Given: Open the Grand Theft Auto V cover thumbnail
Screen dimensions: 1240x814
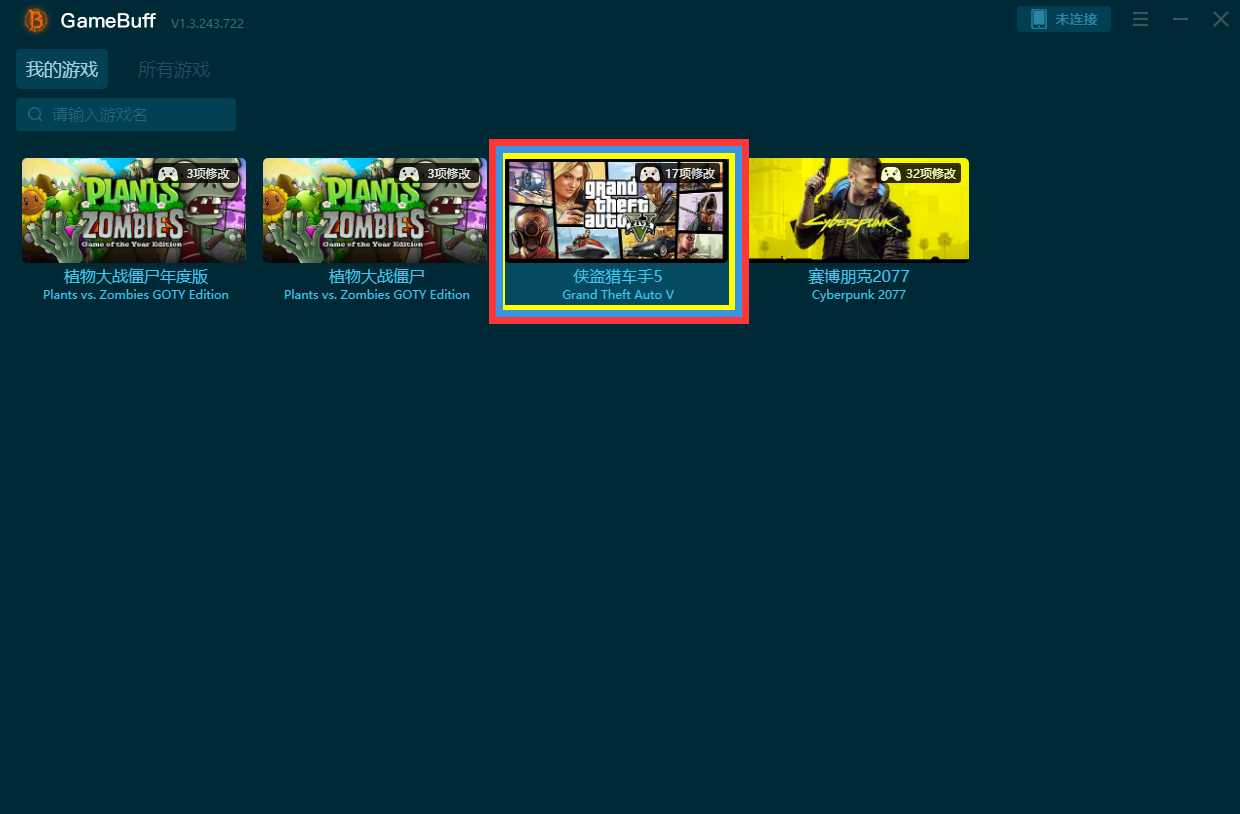Looking at the screenshot, I should 617,210.
